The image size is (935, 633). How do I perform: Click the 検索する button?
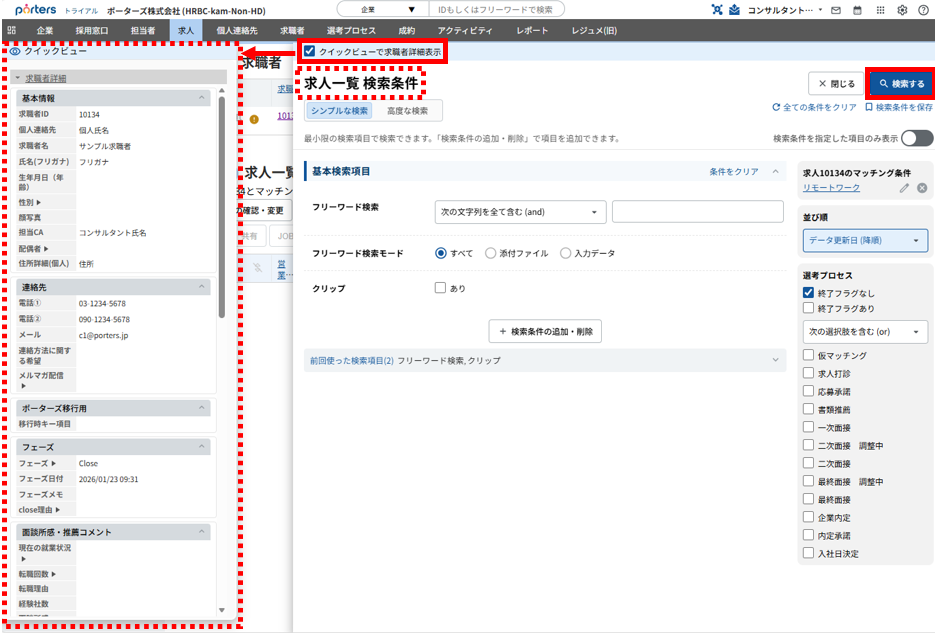click(900, 84)
